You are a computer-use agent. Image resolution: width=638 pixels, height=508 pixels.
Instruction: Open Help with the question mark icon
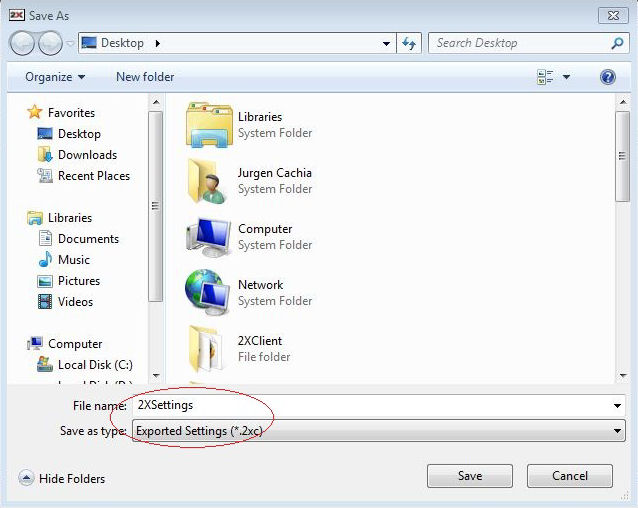point(607,77)
